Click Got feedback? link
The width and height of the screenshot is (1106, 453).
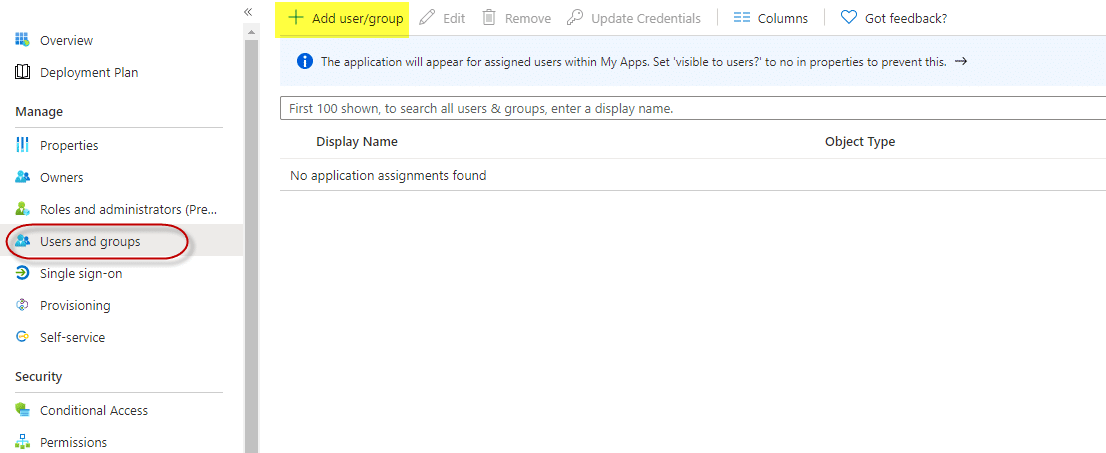tap(894, 18)
